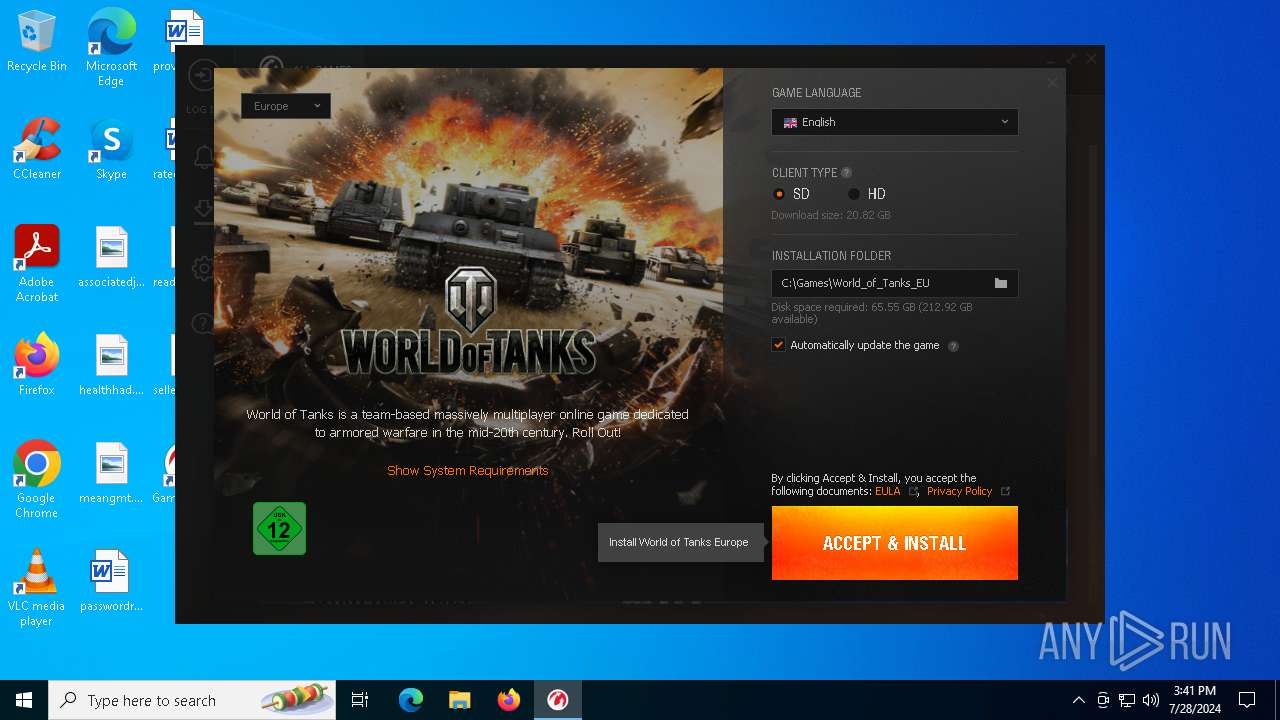Open the Skype desktop shortcut
Screen dimensions: 1280x720
click(x=111, y=150)
